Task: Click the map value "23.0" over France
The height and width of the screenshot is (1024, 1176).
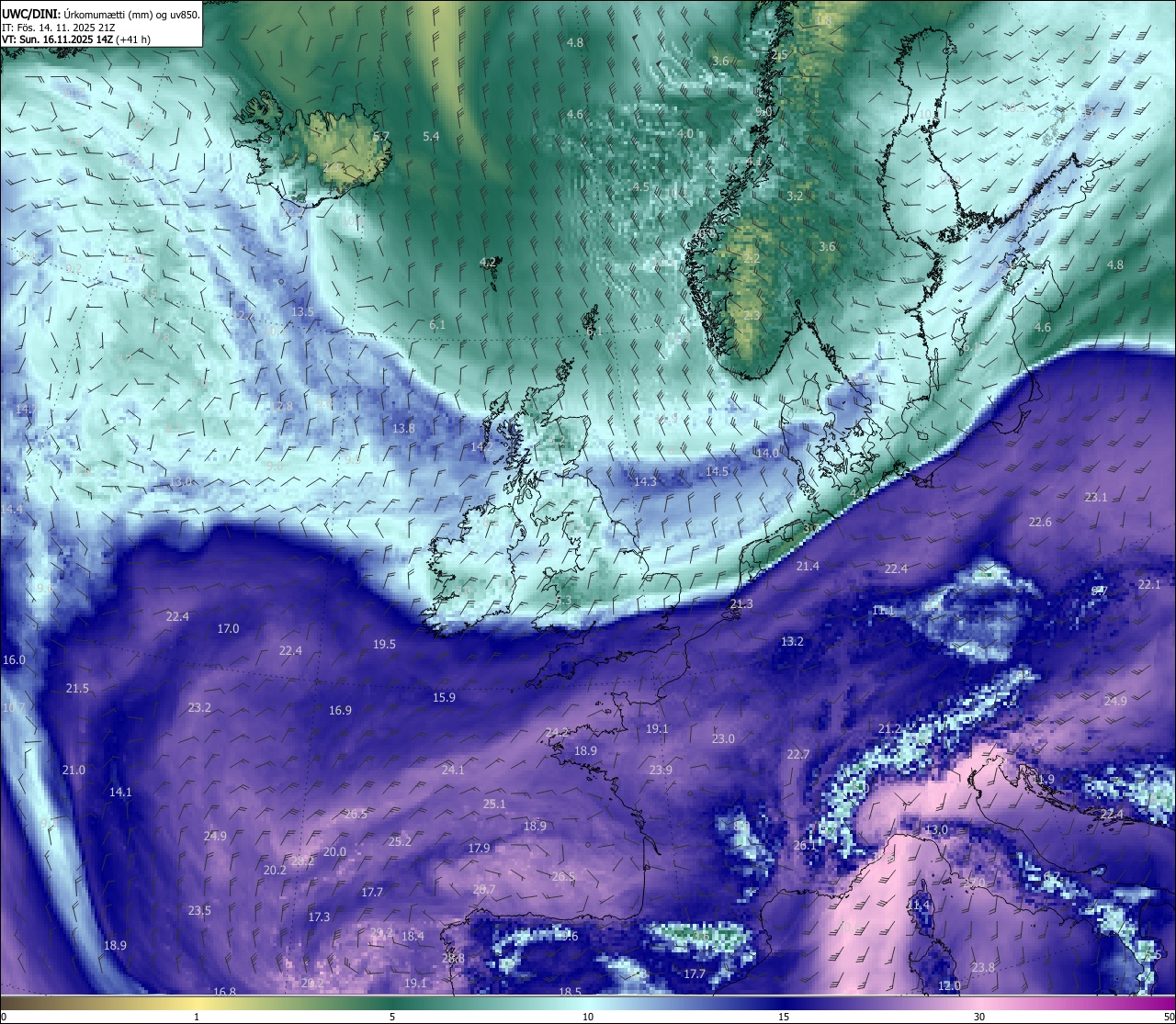Action: pyautogui.click(x=723, y=738)
